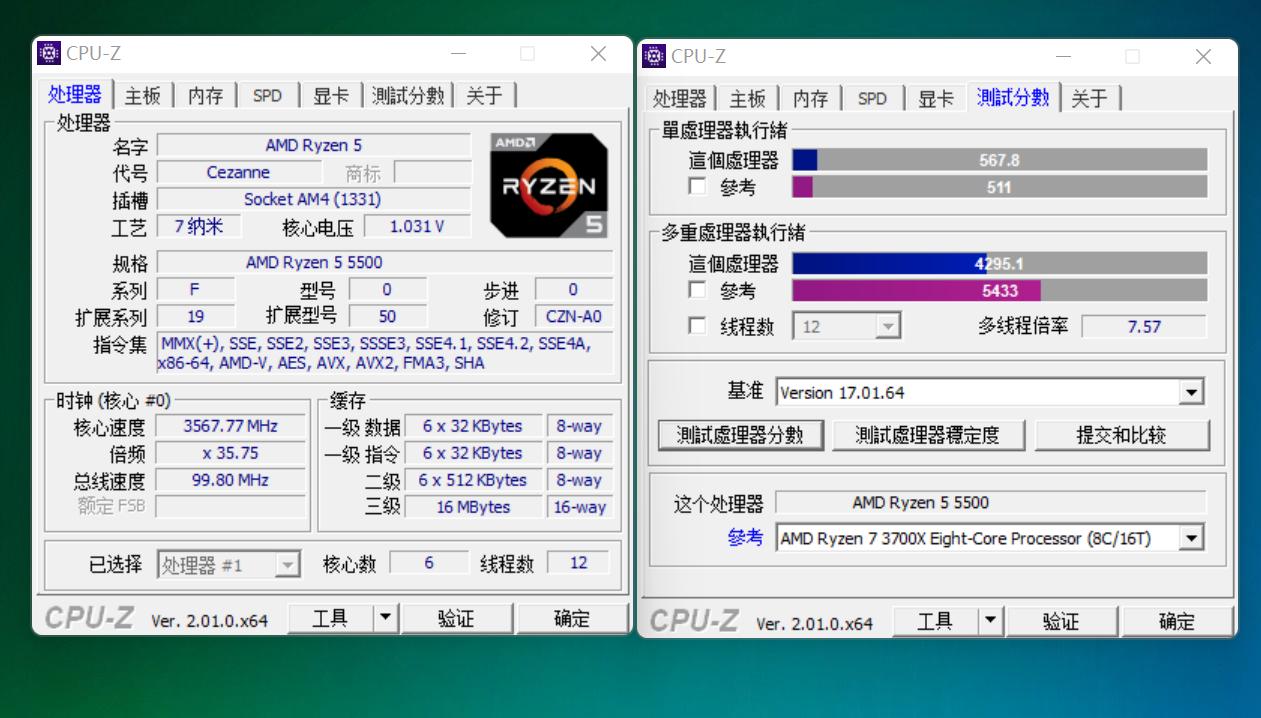Open the 线程数 thread count dropdown

click(884, 326)
